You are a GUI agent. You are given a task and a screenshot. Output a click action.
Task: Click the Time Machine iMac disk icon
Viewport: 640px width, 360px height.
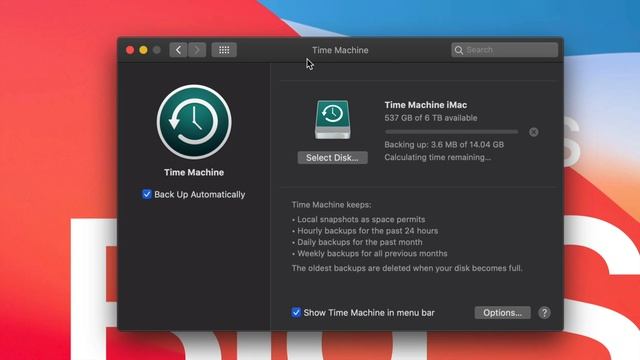pyautogui.click(x=333, y=120)
